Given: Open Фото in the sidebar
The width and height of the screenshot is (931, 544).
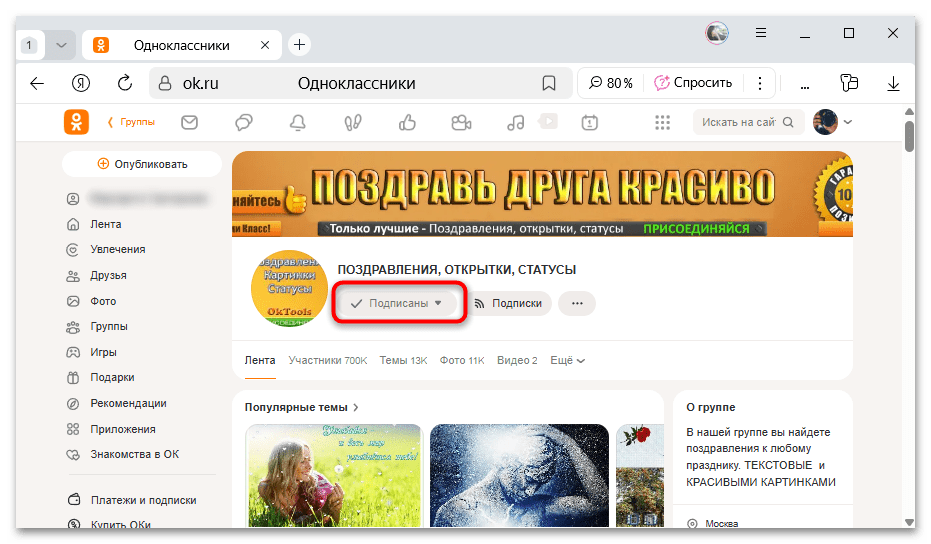Looking at the screenshot, I should point(103,301).
